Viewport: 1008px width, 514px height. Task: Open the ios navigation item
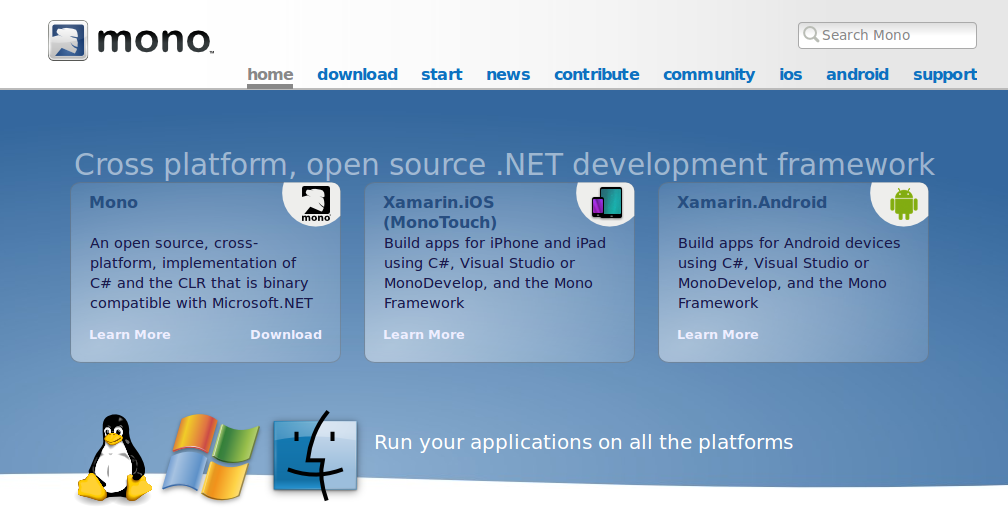[x=791, y=75]
